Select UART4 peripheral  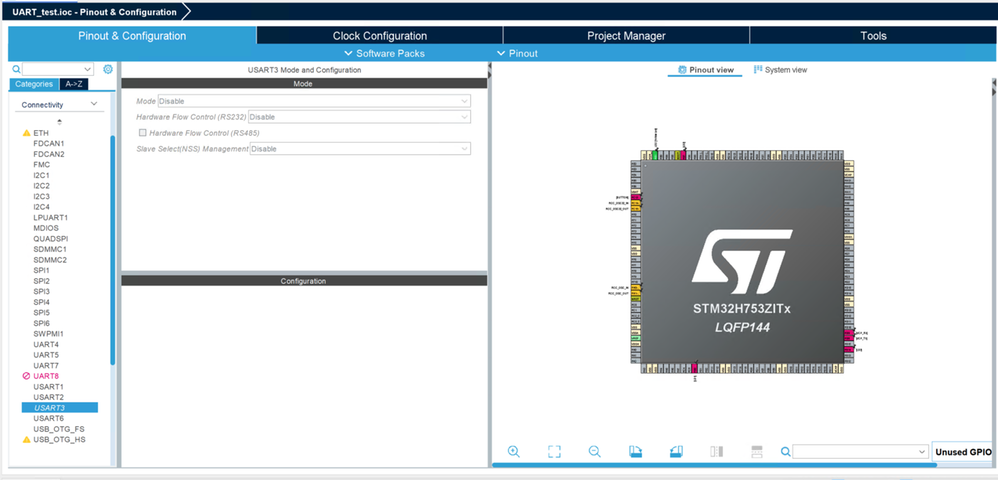click(46, 344)
